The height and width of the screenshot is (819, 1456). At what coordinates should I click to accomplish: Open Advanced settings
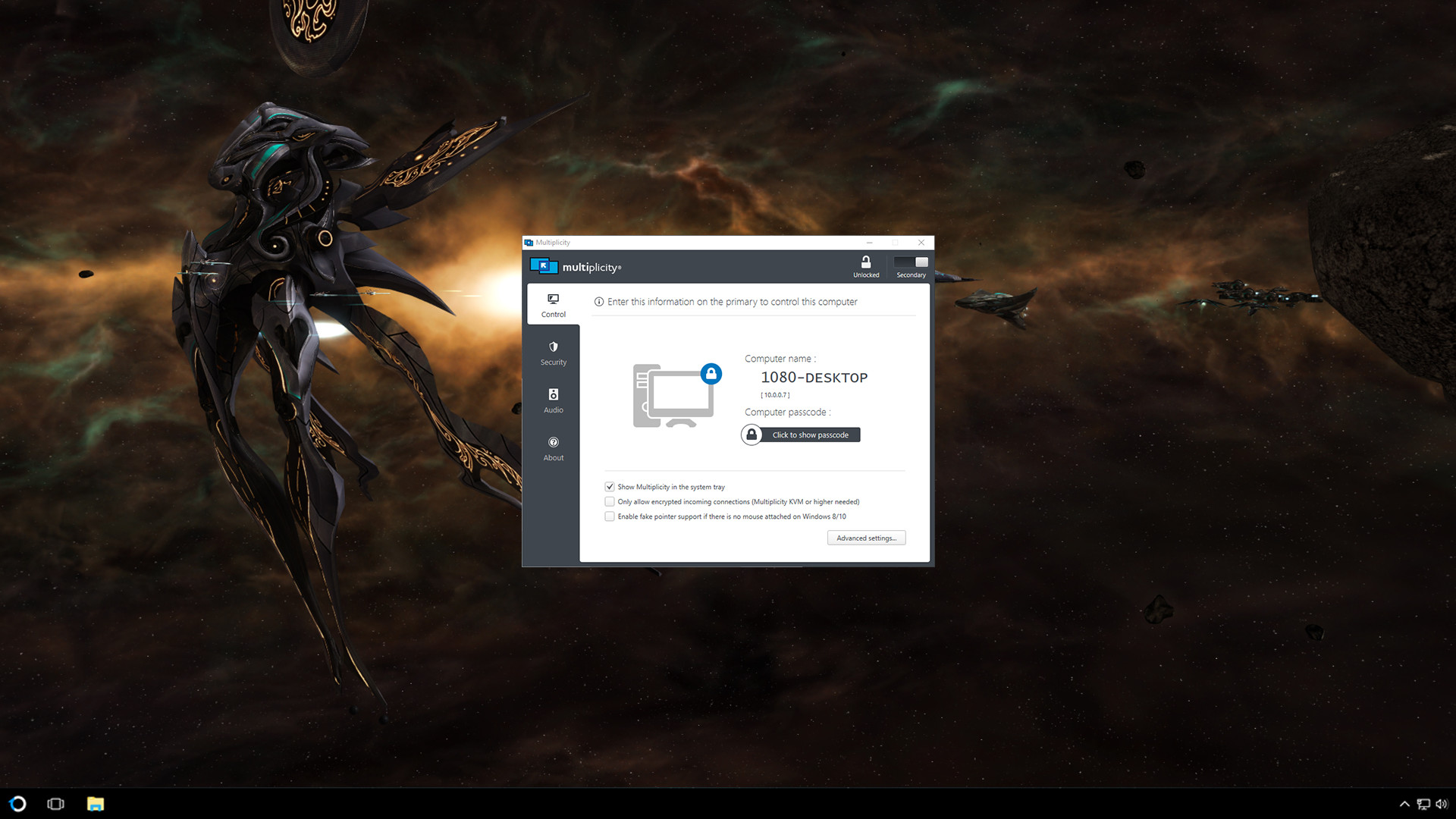[866, 538]
